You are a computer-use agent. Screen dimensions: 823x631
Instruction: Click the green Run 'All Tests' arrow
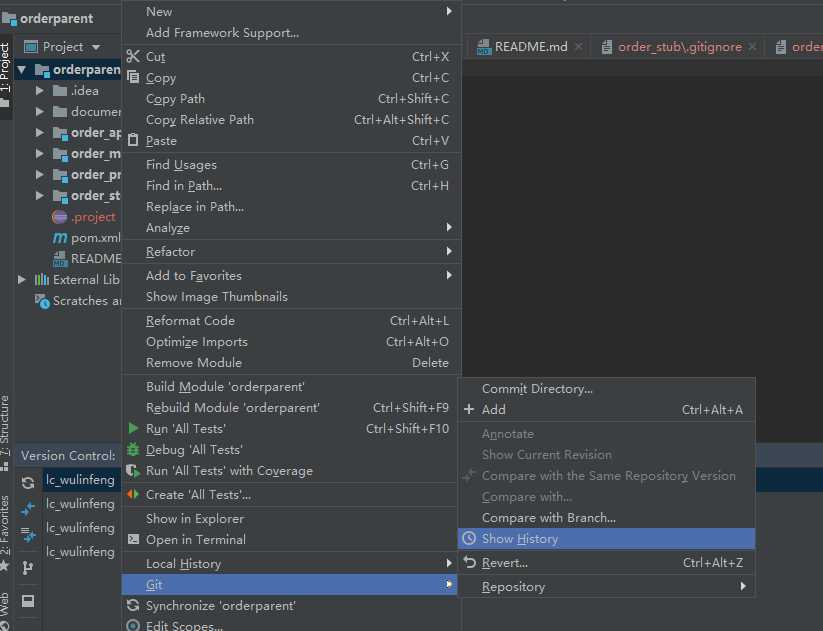click(133, 428)
